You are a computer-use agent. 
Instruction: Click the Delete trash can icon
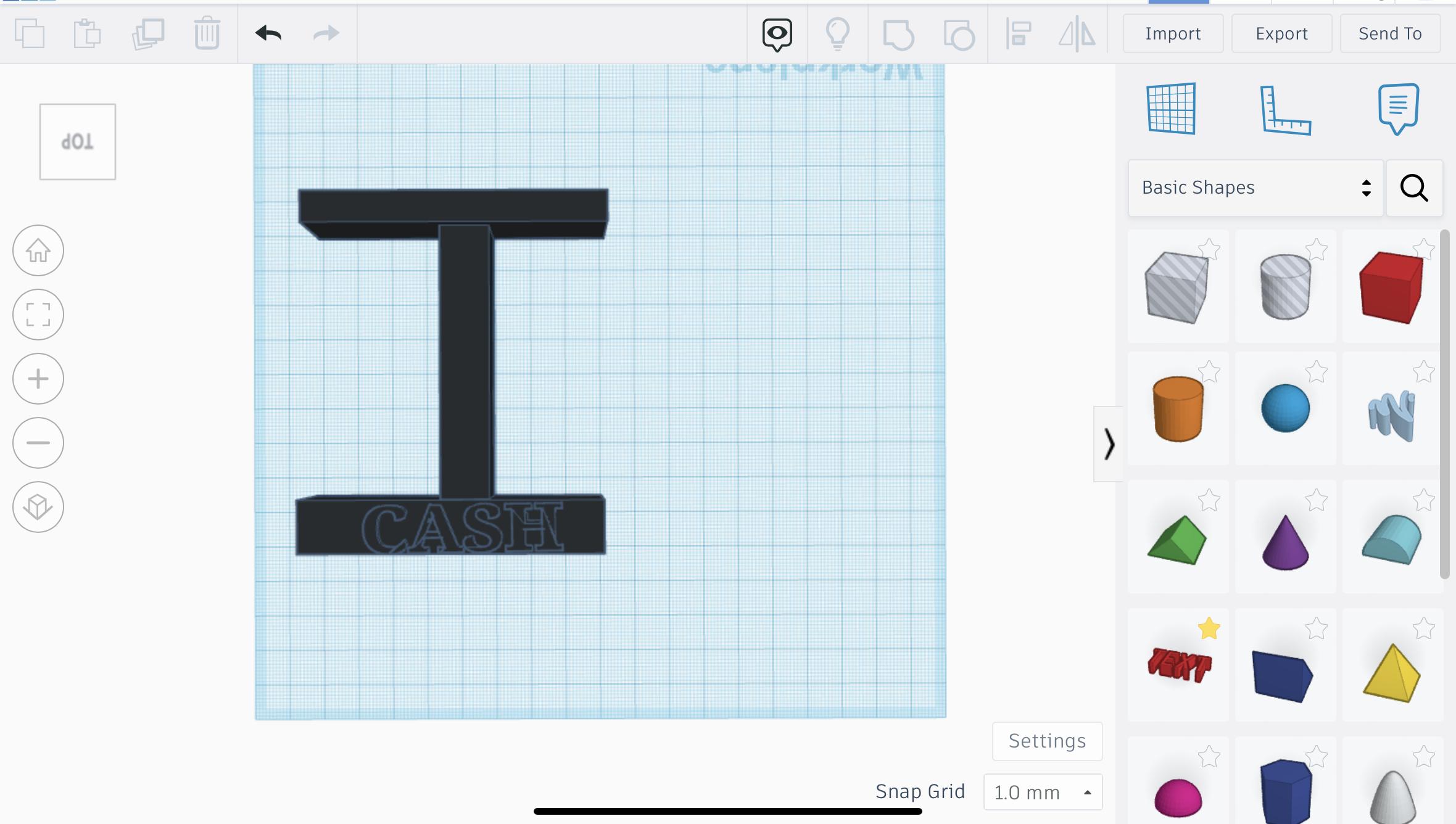tap(207, 33)
